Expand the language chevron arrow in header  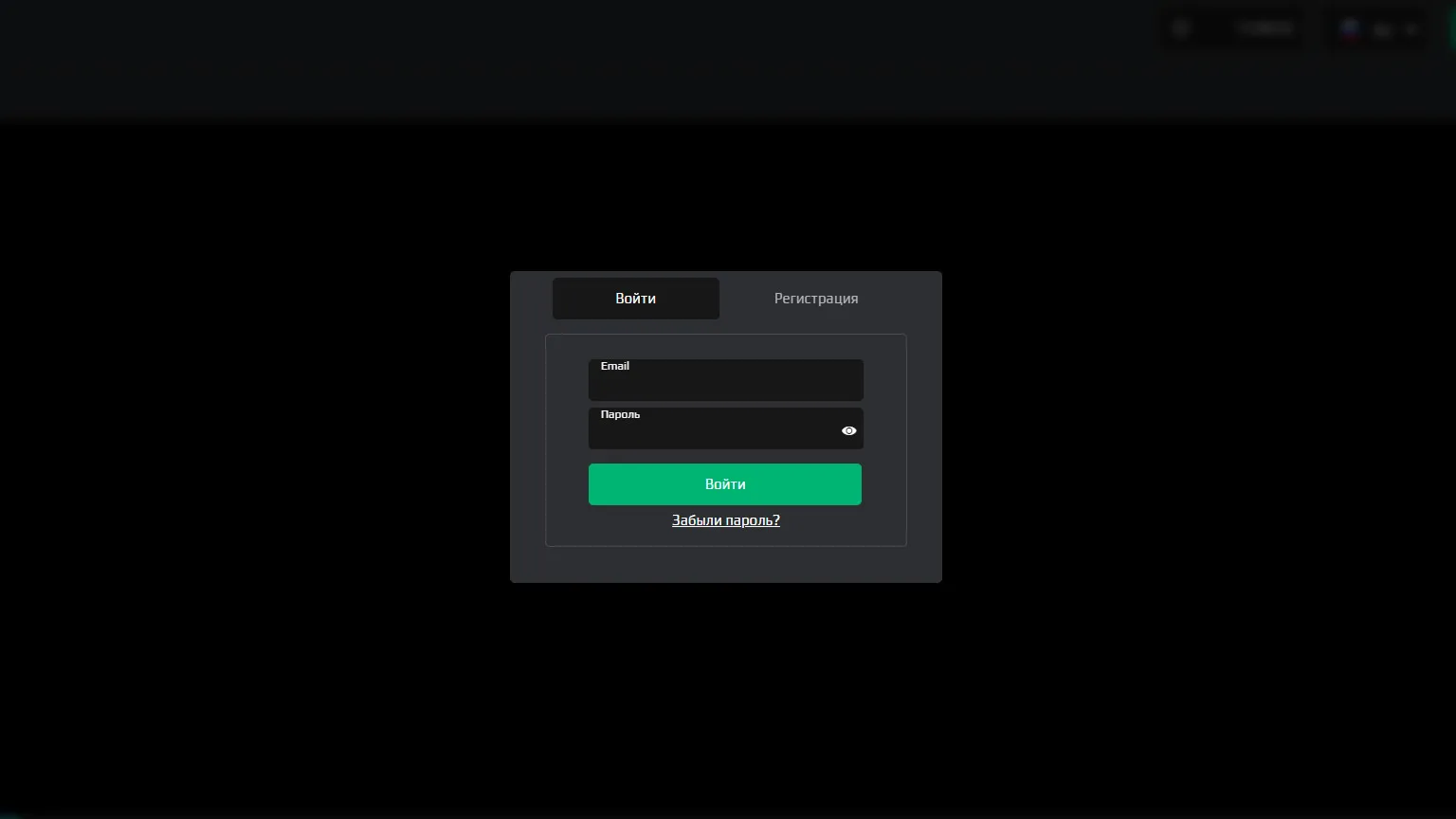point(1411,29)
